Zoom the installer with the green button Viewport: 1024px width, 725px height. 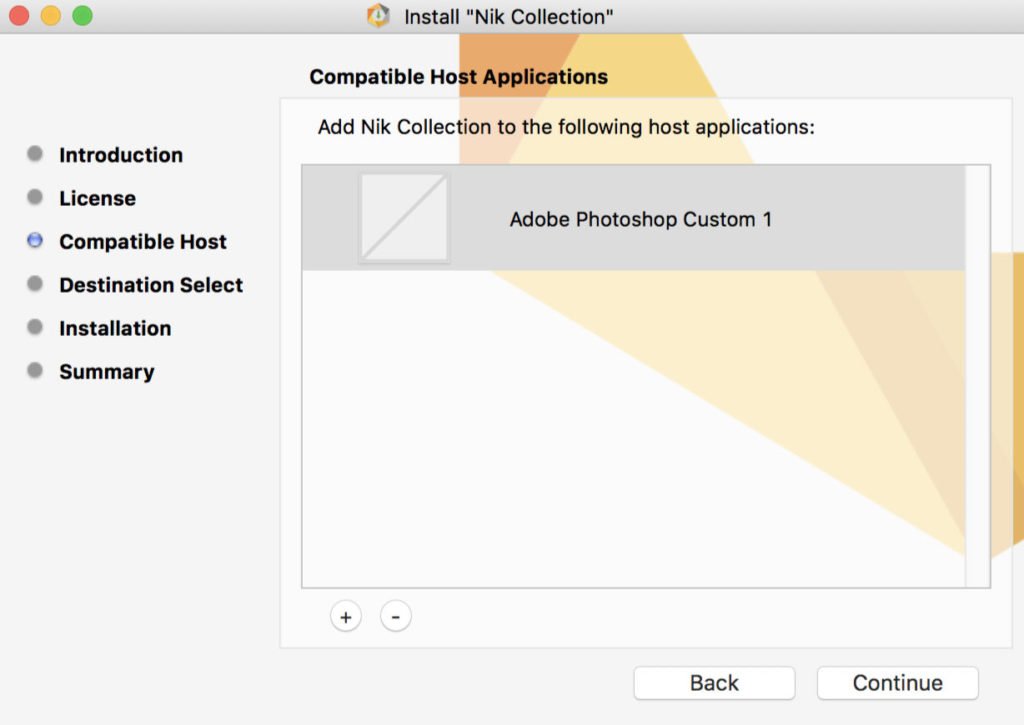pos(82,15)
